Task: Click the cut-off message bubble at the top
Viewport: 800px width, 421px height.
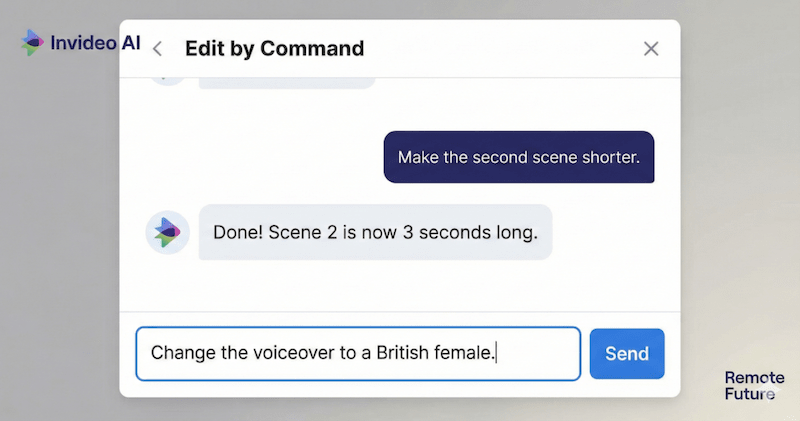Action: pos(287,80)
